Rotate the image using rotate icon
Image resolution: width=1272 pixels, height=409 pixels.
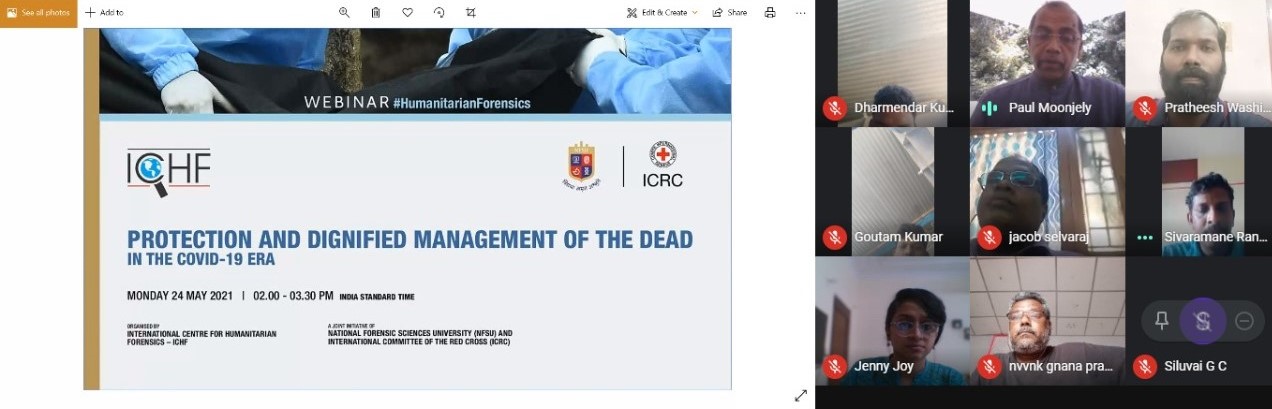coord(439,13)
